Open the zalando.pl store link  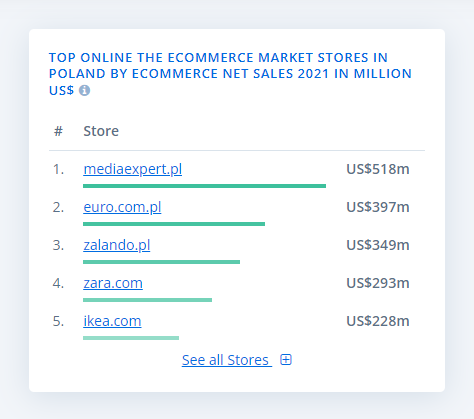(x=117, y=245)
